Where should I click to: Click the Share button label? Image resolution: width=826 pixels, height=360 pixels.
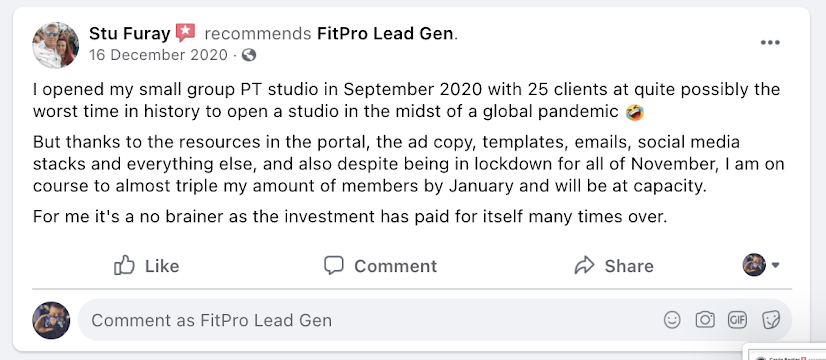coord(629,266)
